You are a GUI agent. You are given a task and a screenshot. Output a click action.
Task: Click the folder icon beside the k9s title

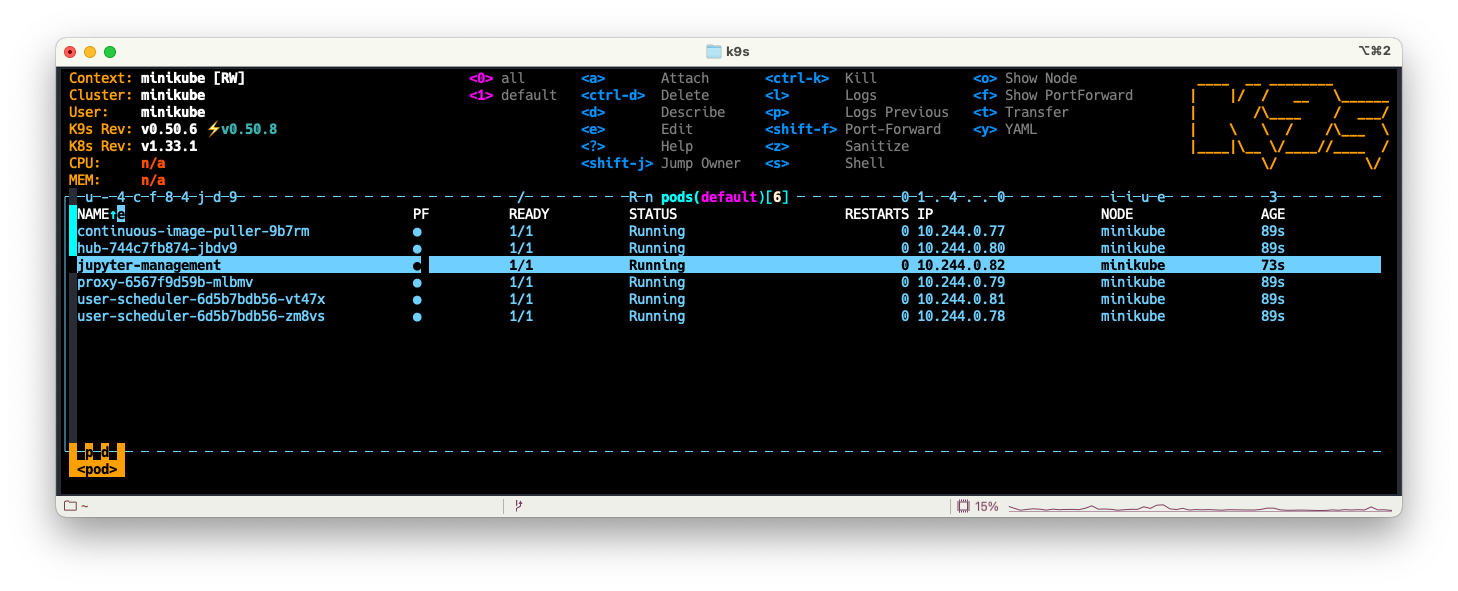click(x=714, y=51)
